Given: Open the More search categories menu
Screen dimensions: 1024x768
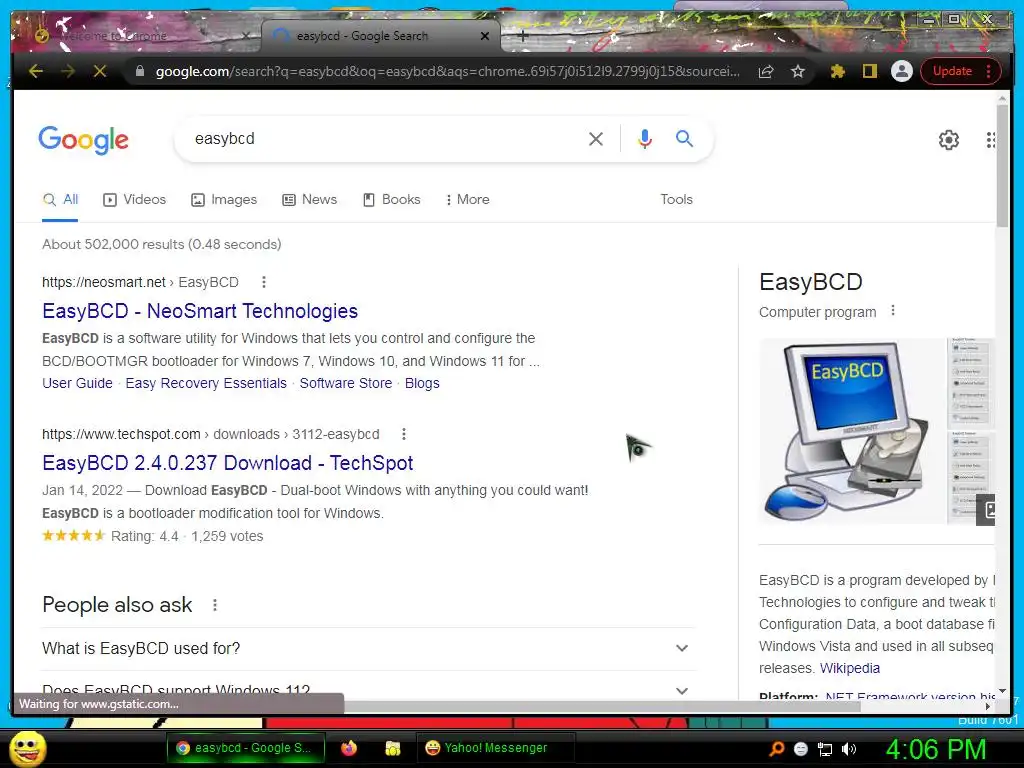Looking at the screenshot, I should pyautogui.click(x=468, y=200).
